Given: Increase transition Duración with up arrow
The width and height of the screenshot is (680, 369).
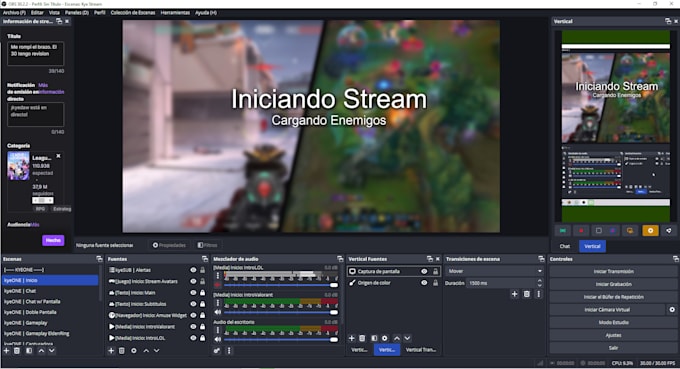Looking at the screenshot, I should (x=539, y=281).
